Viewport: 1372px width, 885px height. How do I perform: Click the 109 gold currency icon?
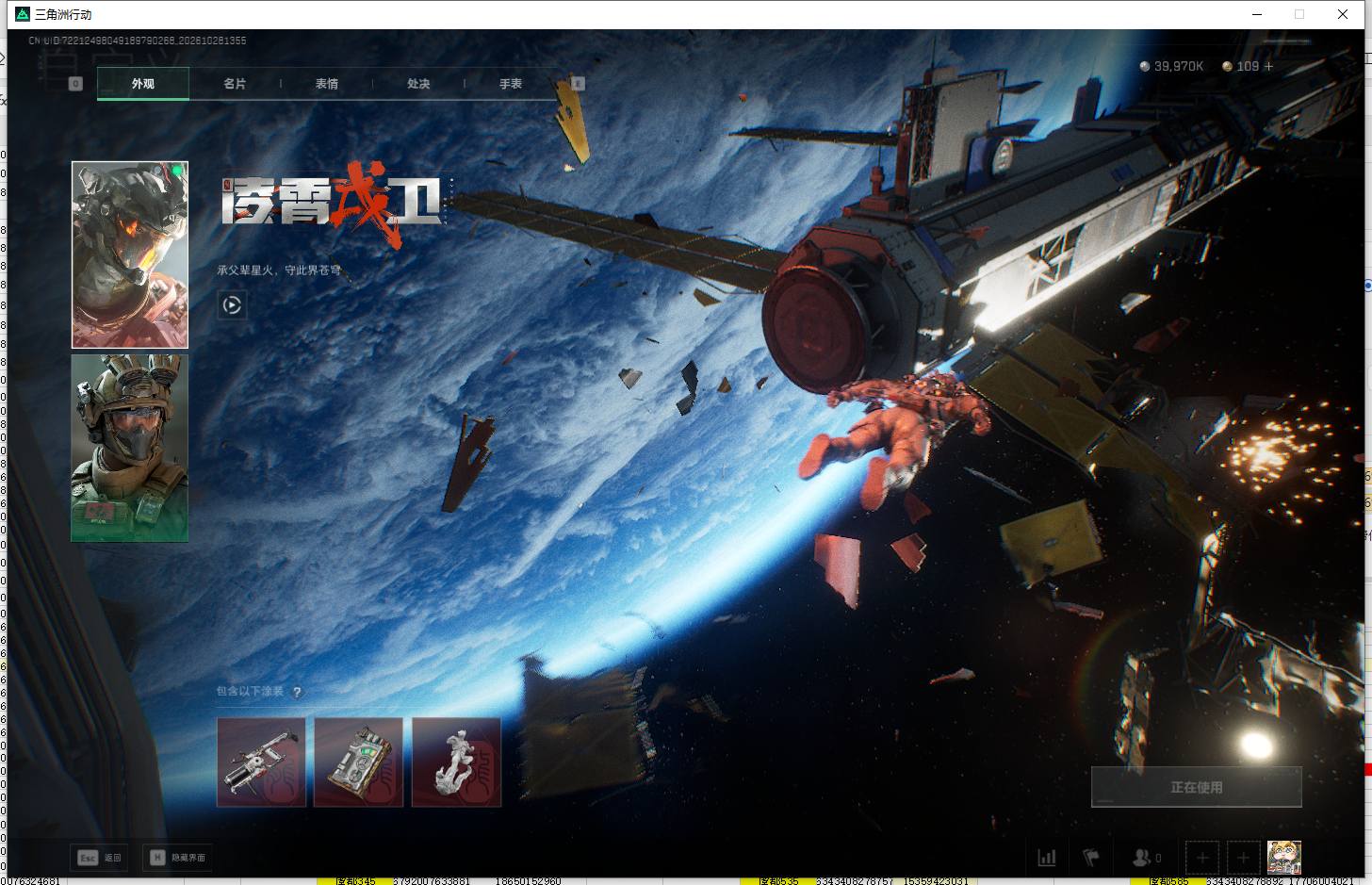[x=1227, y=66]
